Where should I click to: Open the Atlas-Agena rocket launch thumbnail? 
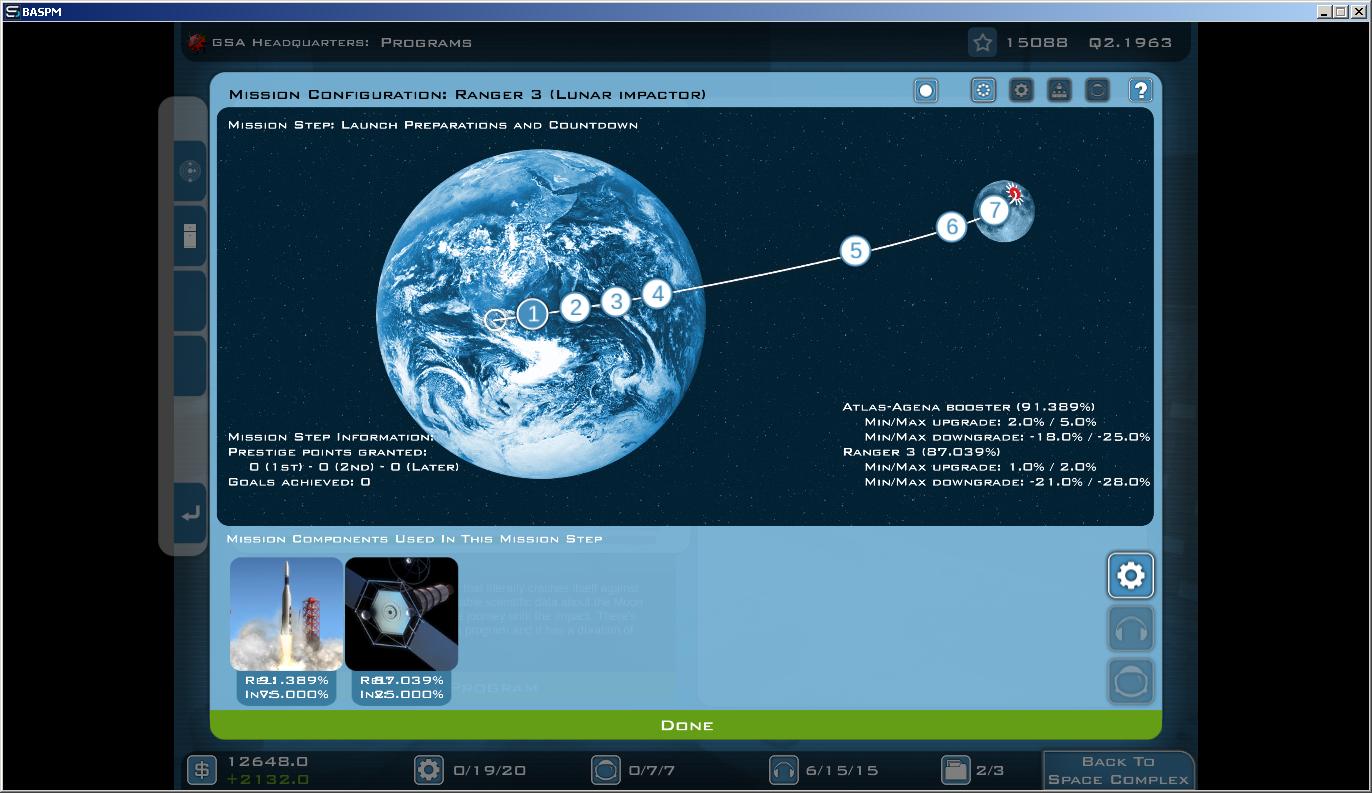[287, 614]
